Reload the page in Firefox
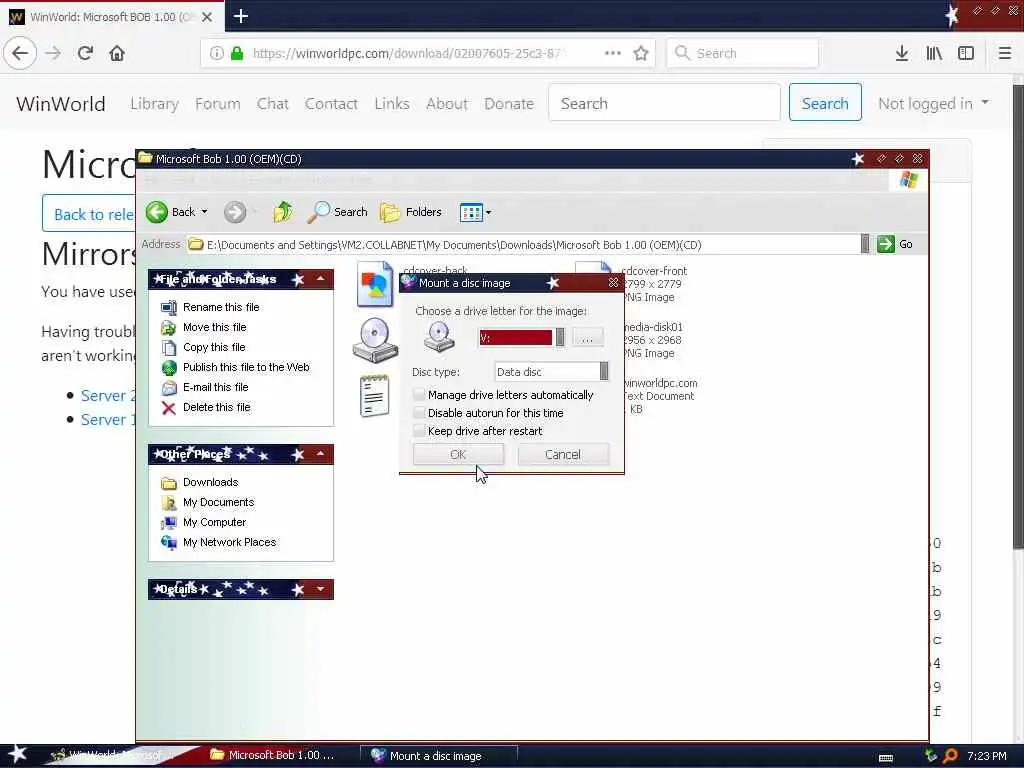The image size is (1024, 768). [85, 53]
